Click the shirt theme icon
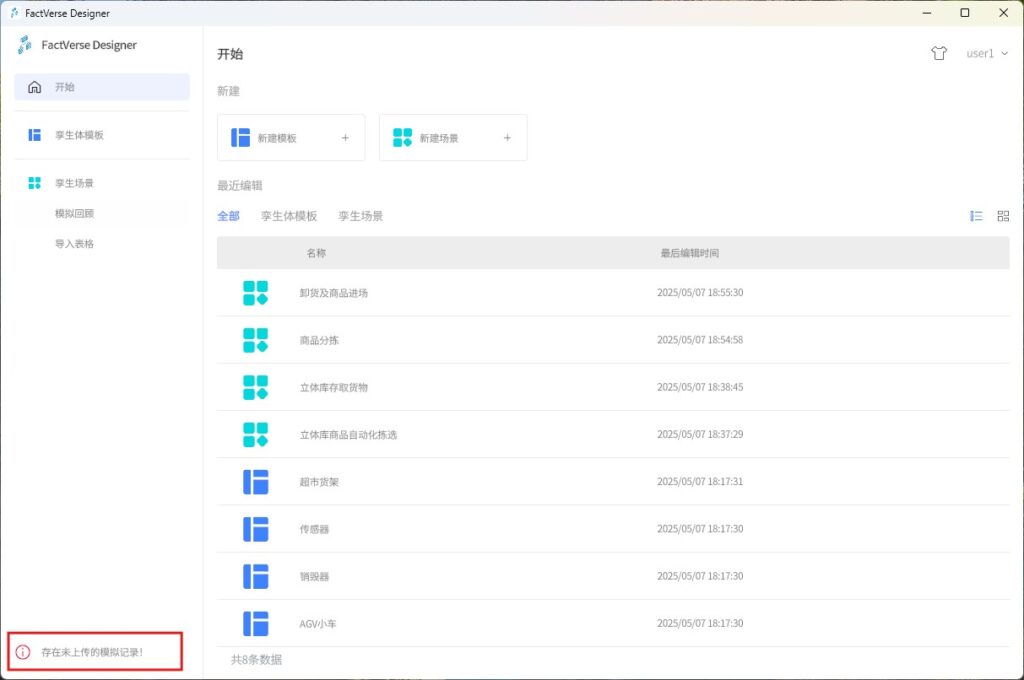 tap(938, 54)
